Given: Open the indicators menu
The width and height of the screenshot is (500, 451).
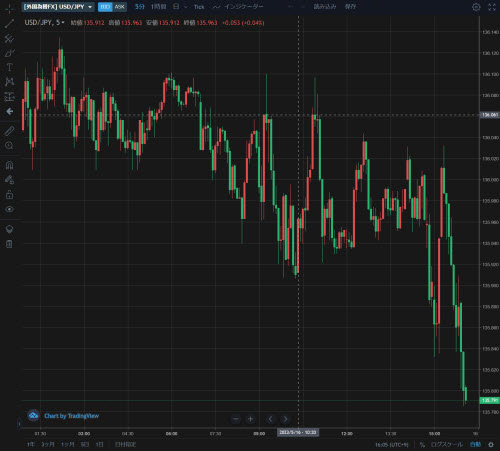Looking at the screenshot, I should pyautogui.click(x=238, y=7).
